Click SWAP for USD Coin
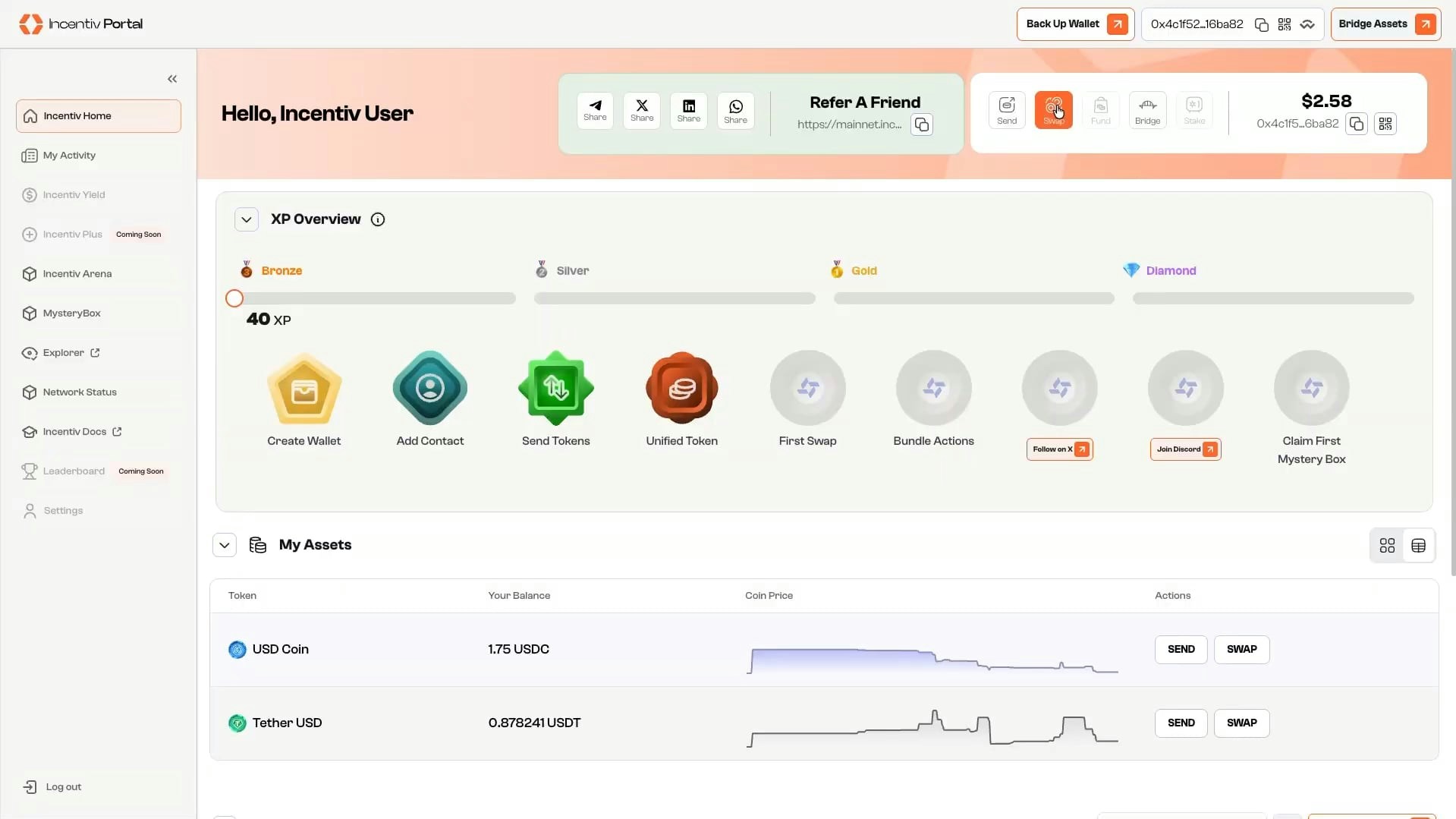1456x819 pixels. (x=1241, y=650)
